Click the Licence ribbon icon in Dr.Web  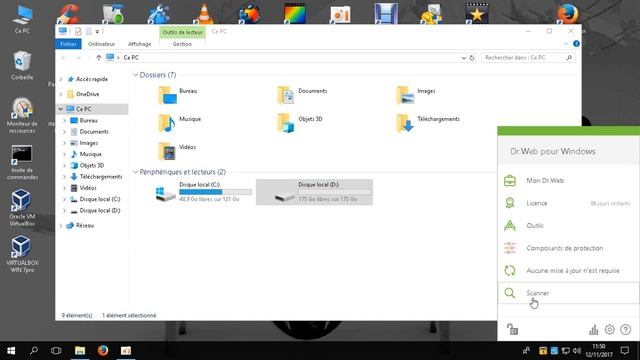tap(510, 203)
